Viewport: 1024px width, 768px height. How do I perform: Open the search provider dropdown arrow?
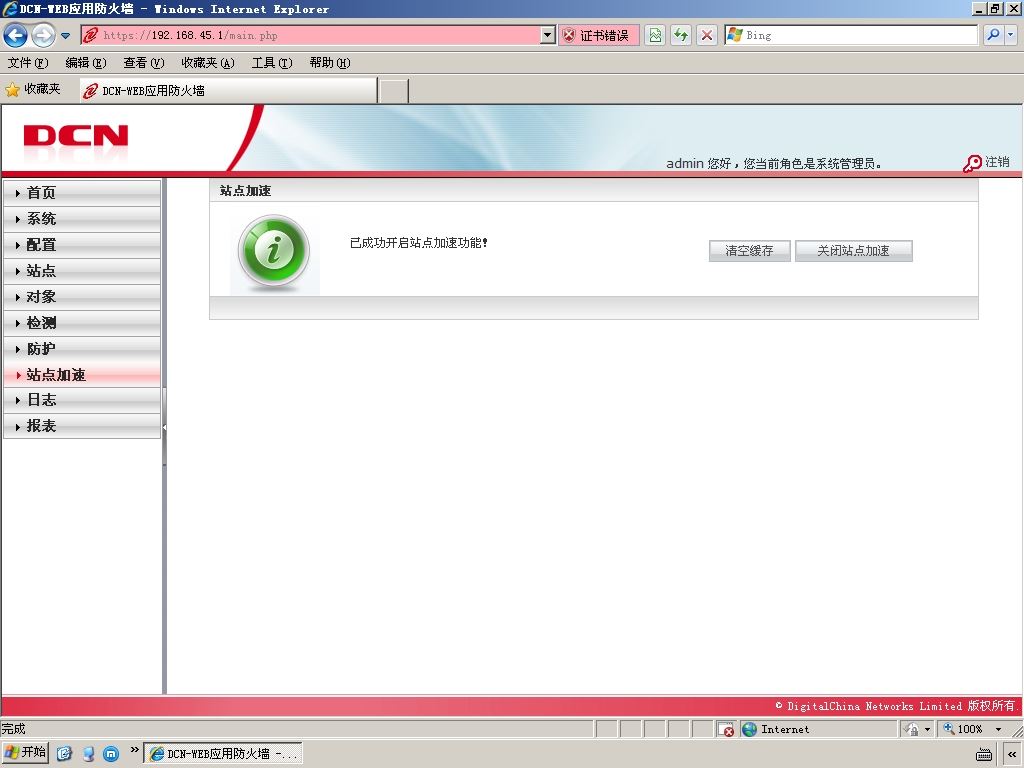(1010, 35)
